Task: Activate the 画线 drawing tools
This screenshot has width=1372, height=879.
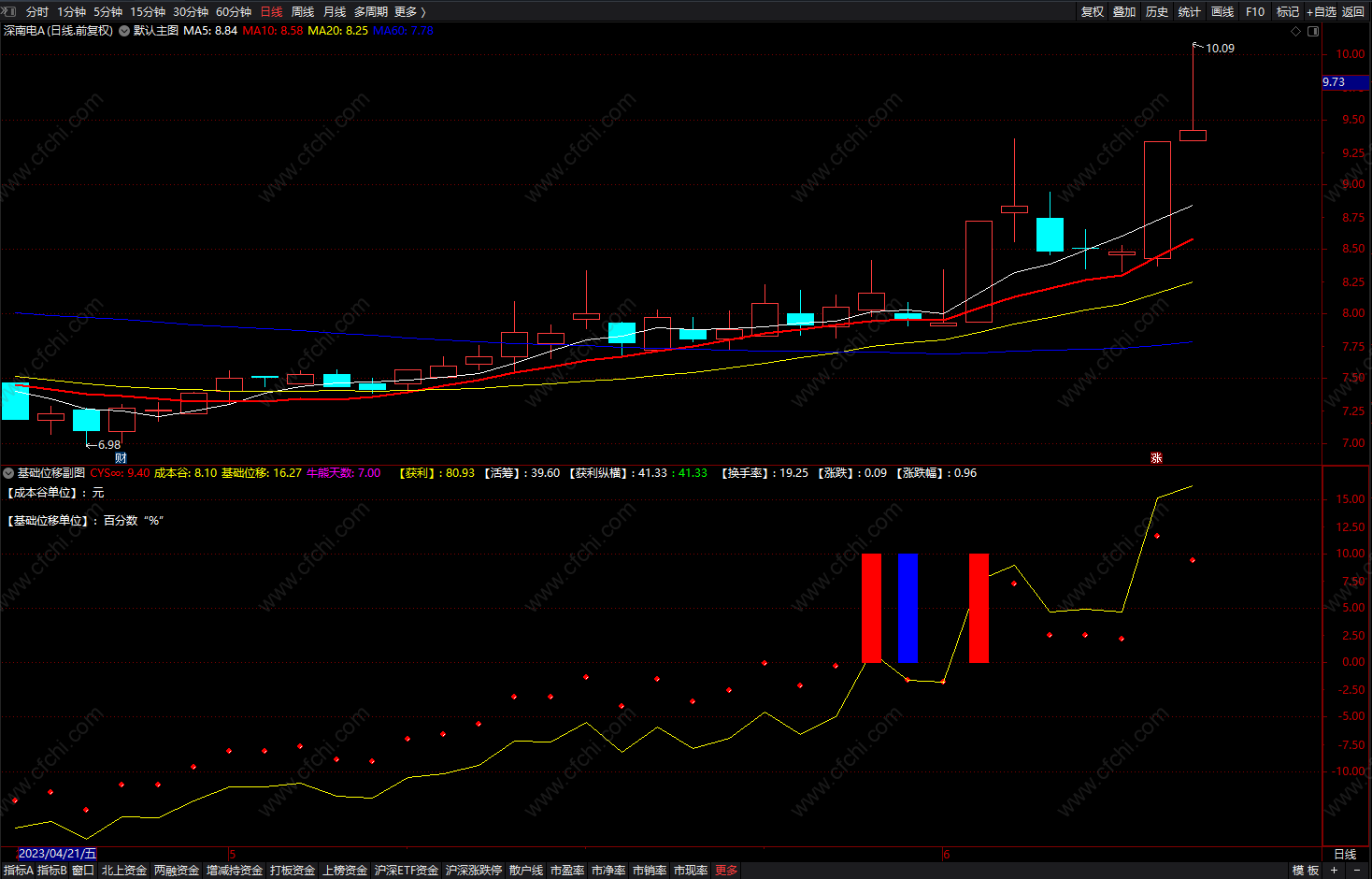Action: click(x=1222, y=12)
